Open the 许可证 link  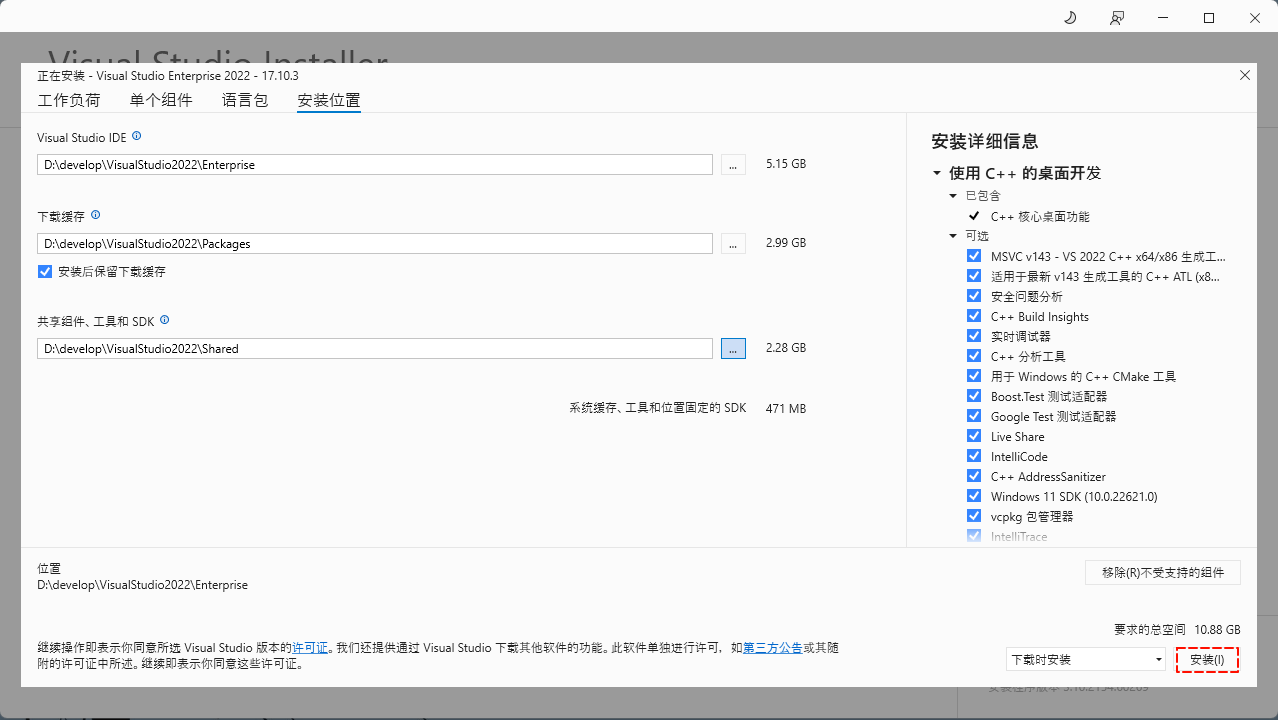(x=310, y=648)
